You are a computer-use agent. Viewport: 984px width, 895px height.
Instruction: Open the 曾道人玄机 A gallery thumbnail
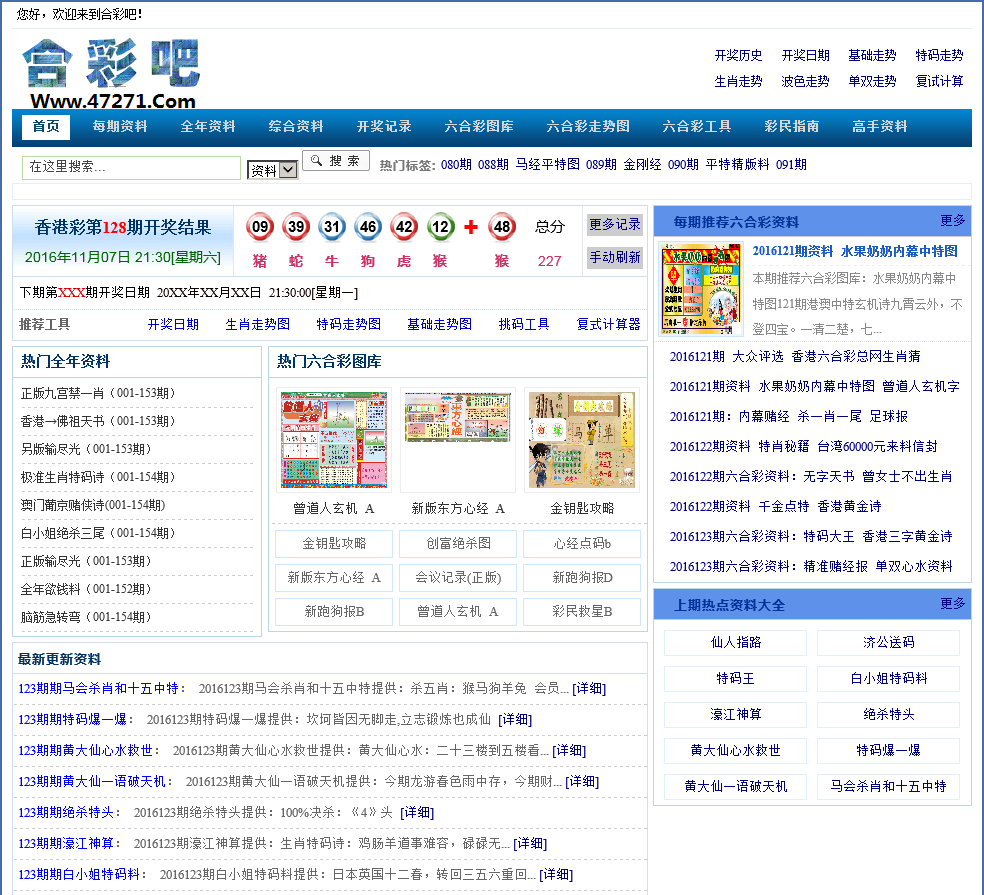pos(334,440)
